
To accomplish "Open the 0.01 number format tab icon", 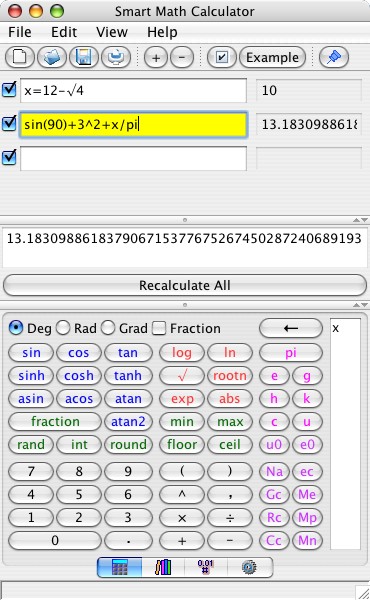I will click(205, 567).
